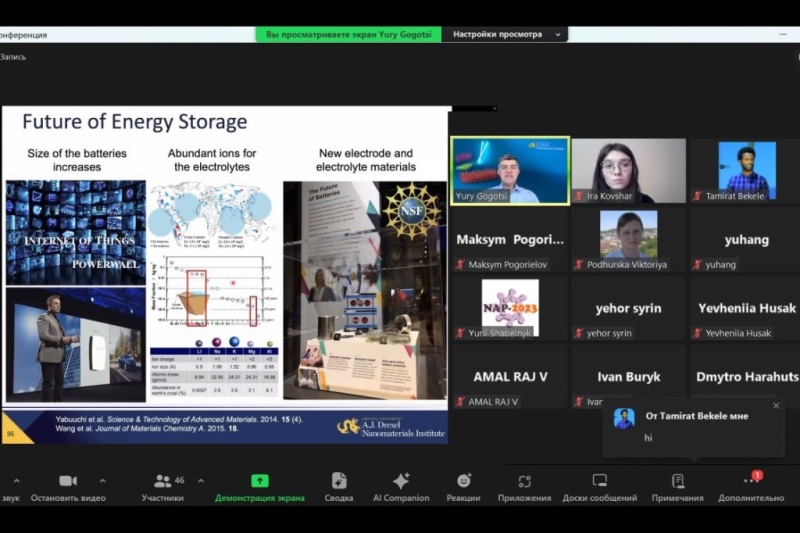This screenshot has height=533, width=800.
Task: Click Остановить видео camera icon
Action: pyautogui.click(x=68, y=481)
